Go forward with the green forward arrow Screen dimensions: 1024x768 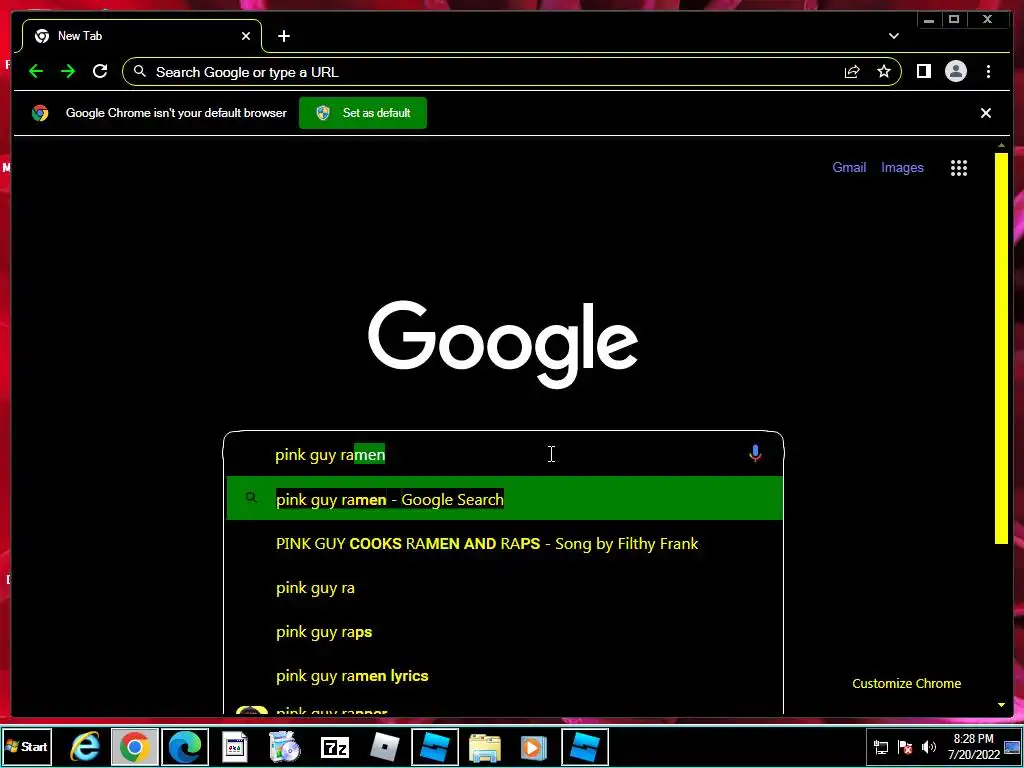point(68,71)
